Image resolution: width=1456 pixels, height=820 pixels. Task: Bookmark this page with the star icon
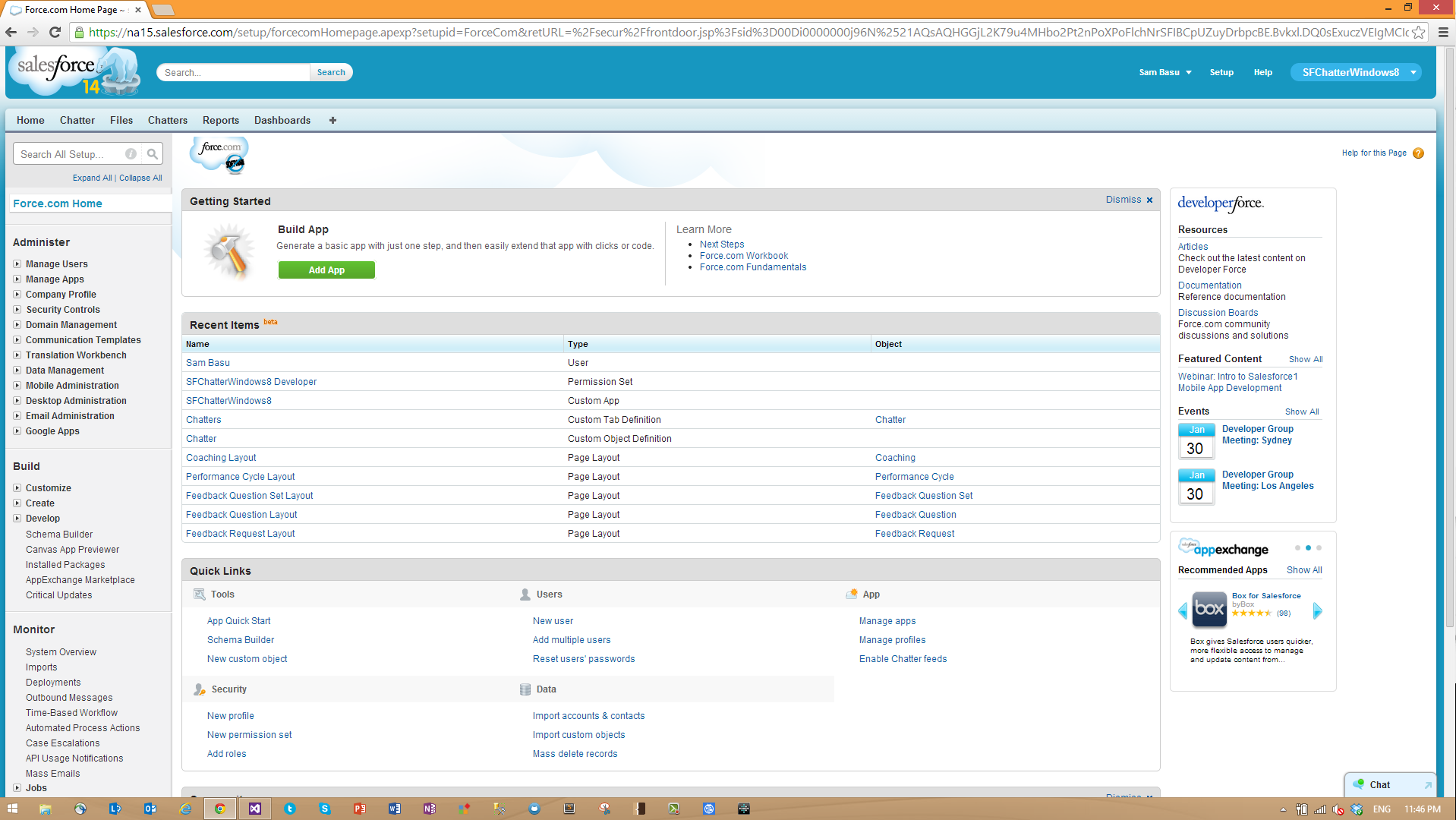pyautogui.click(x=1418, y=32)
